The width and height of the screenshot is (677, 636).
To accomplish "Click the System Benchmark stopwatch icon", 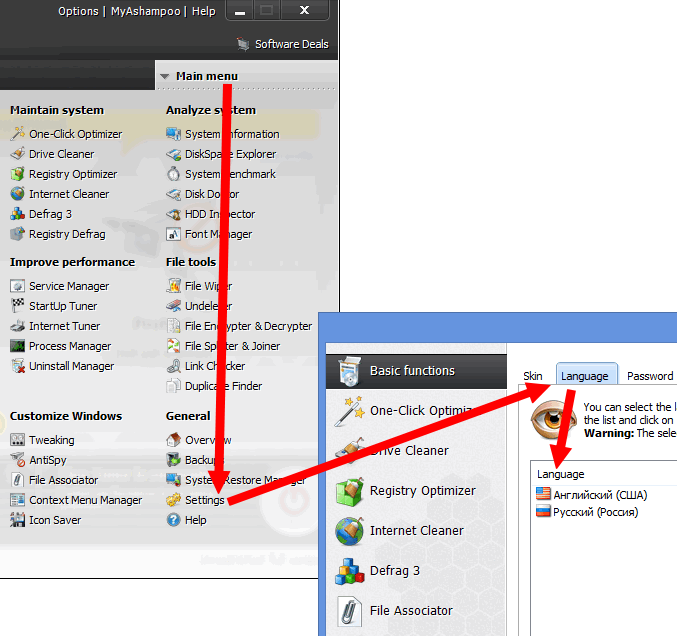I will click(x=174, y=174).
